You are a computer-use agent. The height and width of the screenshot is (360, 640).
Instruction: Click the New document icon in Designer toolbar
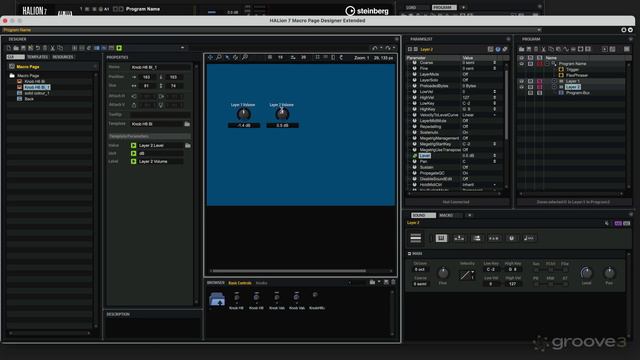(x=9, y=48)
